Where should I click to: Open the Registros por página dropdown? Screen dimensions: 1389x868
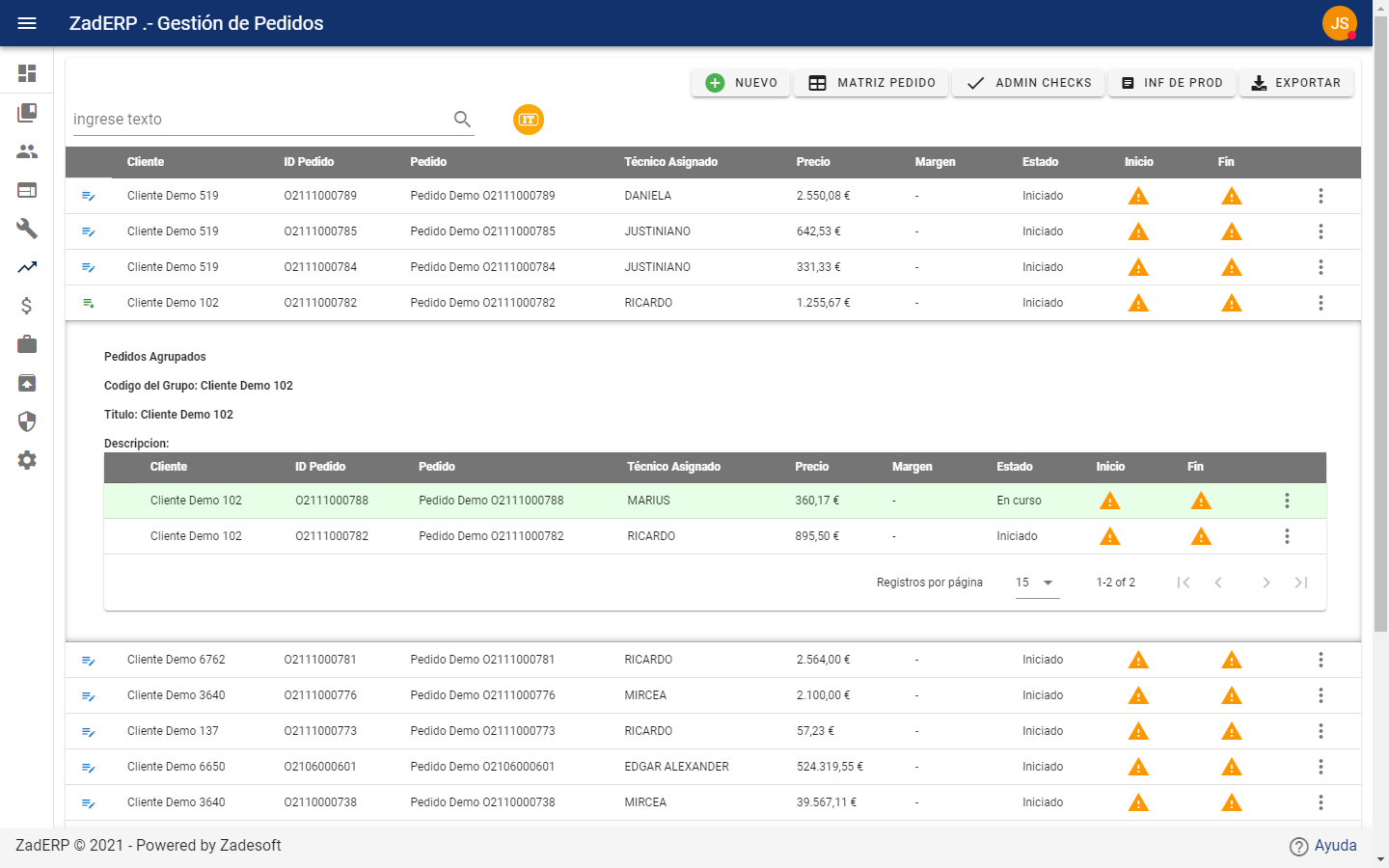point(1037,583)
